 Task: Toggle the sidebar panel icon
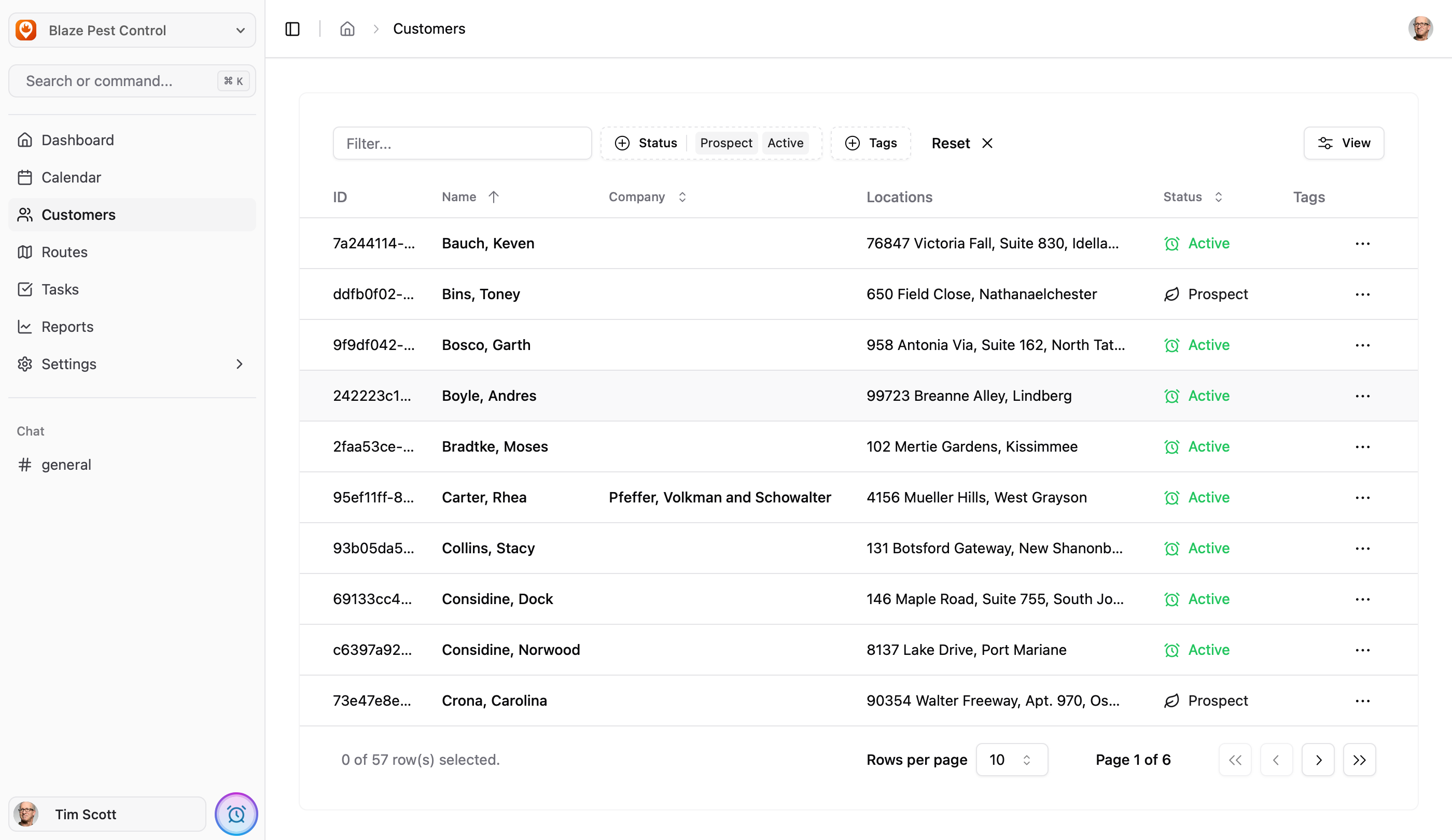coord(292,29)
